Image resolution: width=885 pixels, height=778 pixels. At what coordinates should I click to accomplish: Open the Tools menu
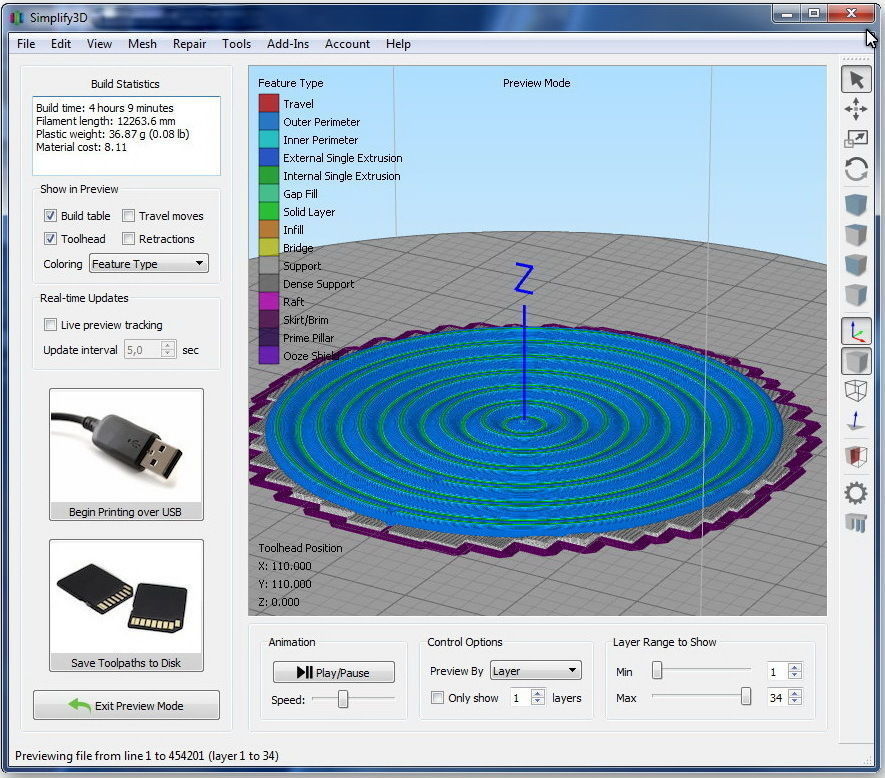[236, 43]
